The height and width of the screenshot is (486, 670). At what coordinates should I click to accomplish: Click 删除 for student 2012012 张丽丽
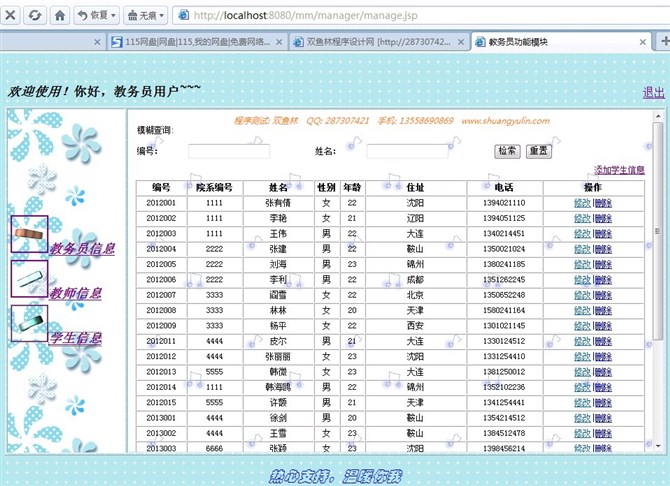tap(603, 357)
